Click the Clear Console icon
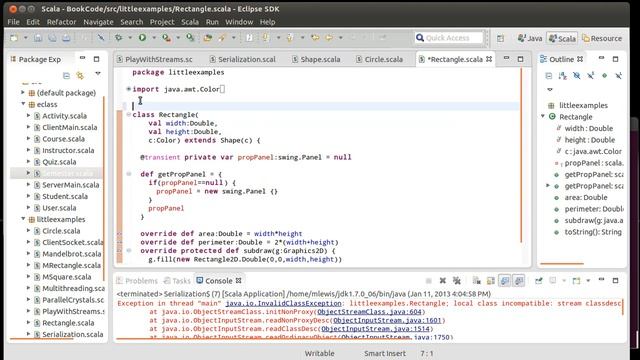The height and width of the screenshot is (360, 640). [476, 280]
